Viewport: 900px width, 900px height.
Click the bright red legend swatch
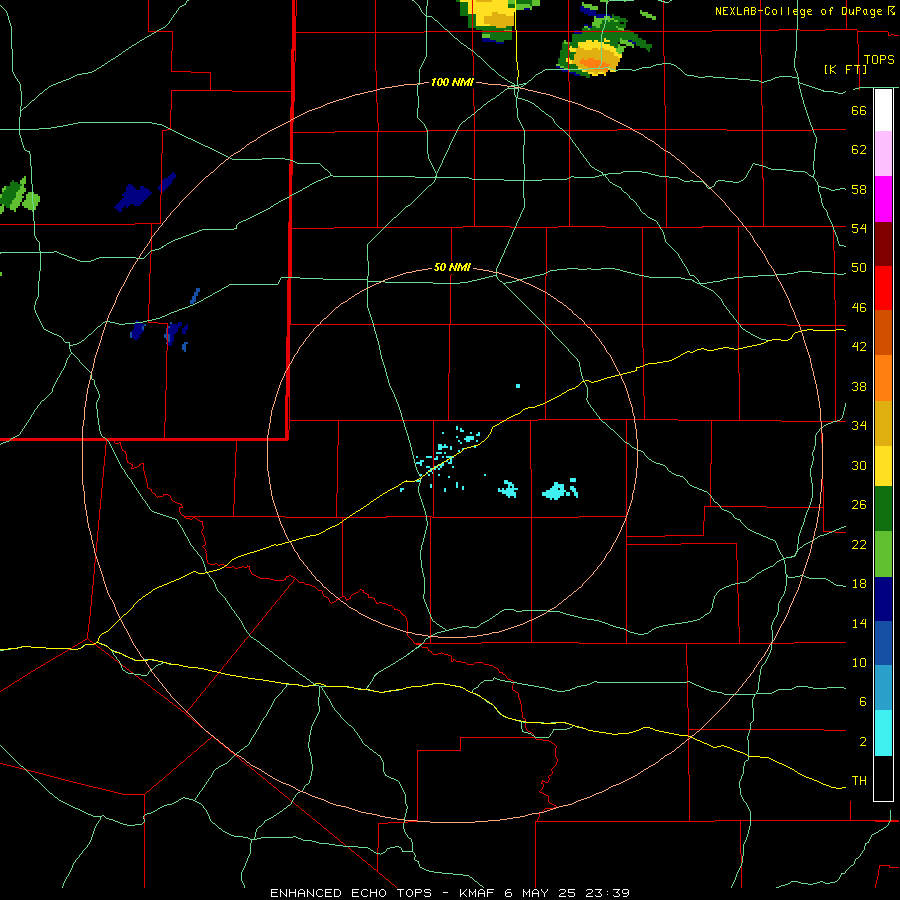pyautogui.click(x=883, y=288)
